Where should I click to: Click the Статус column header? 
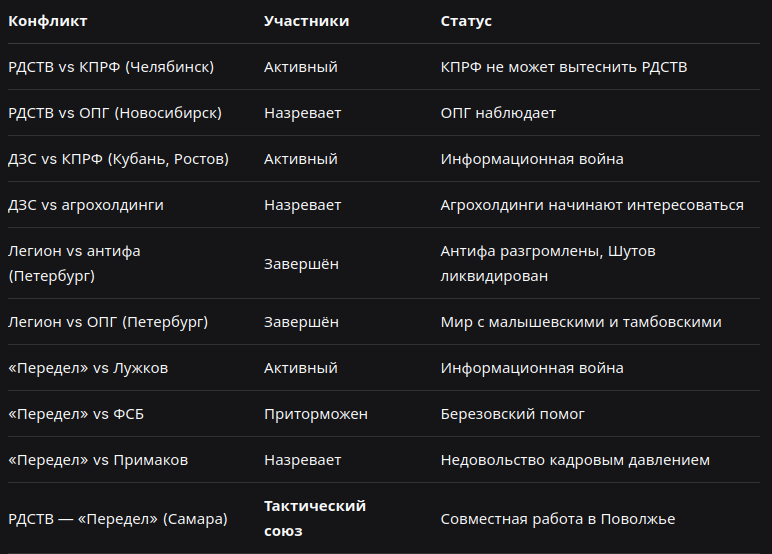click(466, 21)
